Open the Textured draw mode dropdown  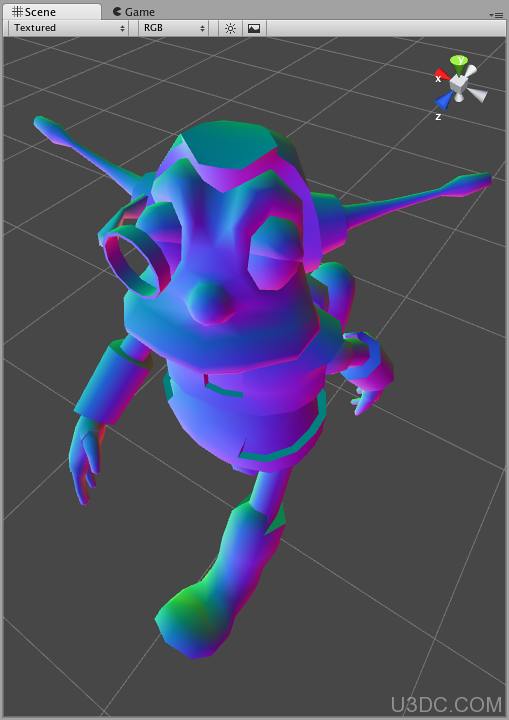pos(68,28)
